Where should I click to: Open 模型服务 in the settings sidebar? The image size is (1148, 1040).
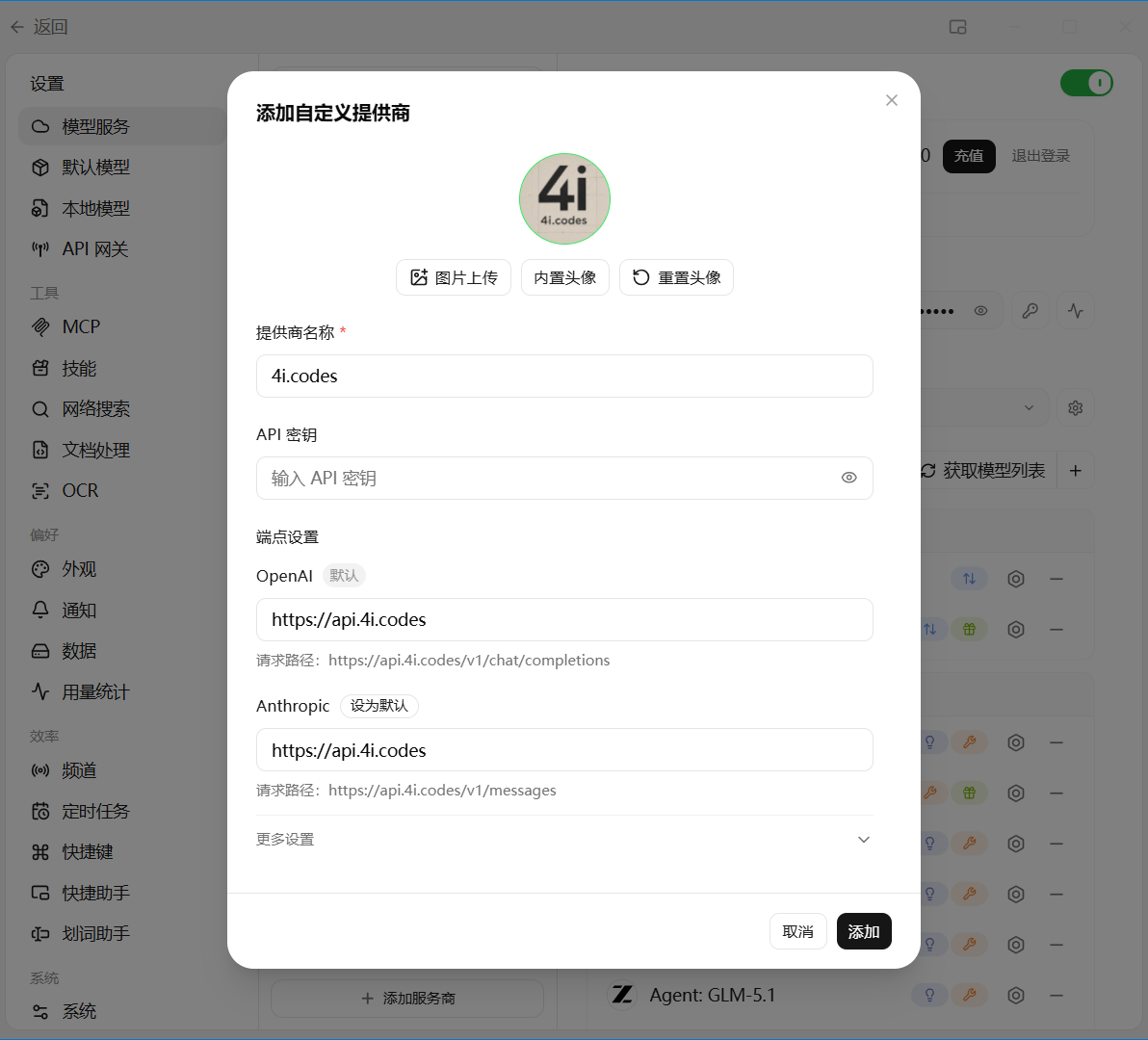(122, 126)
